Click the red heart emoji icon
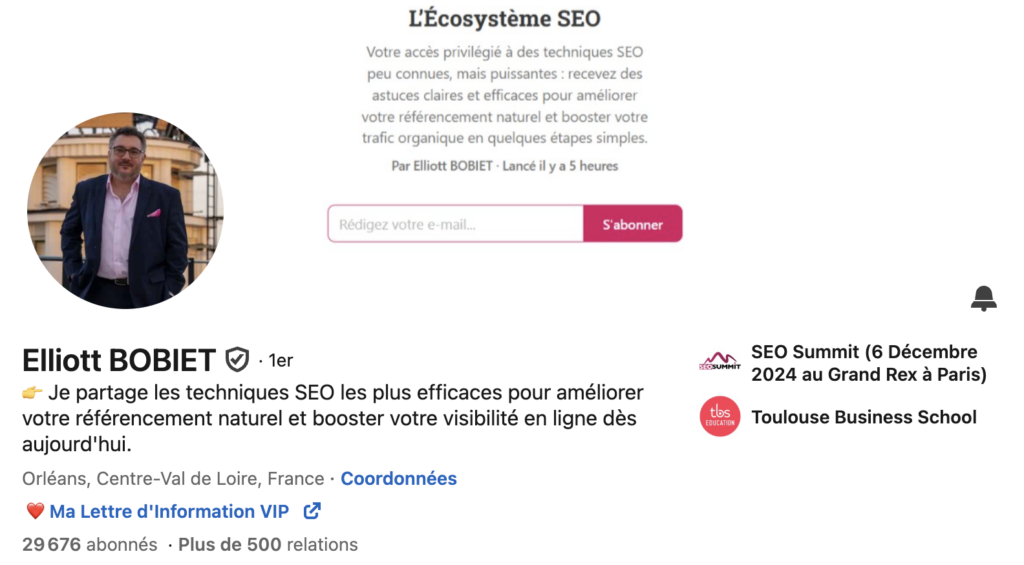Viewport: 1024px width, 565px height. pos(35,511)
